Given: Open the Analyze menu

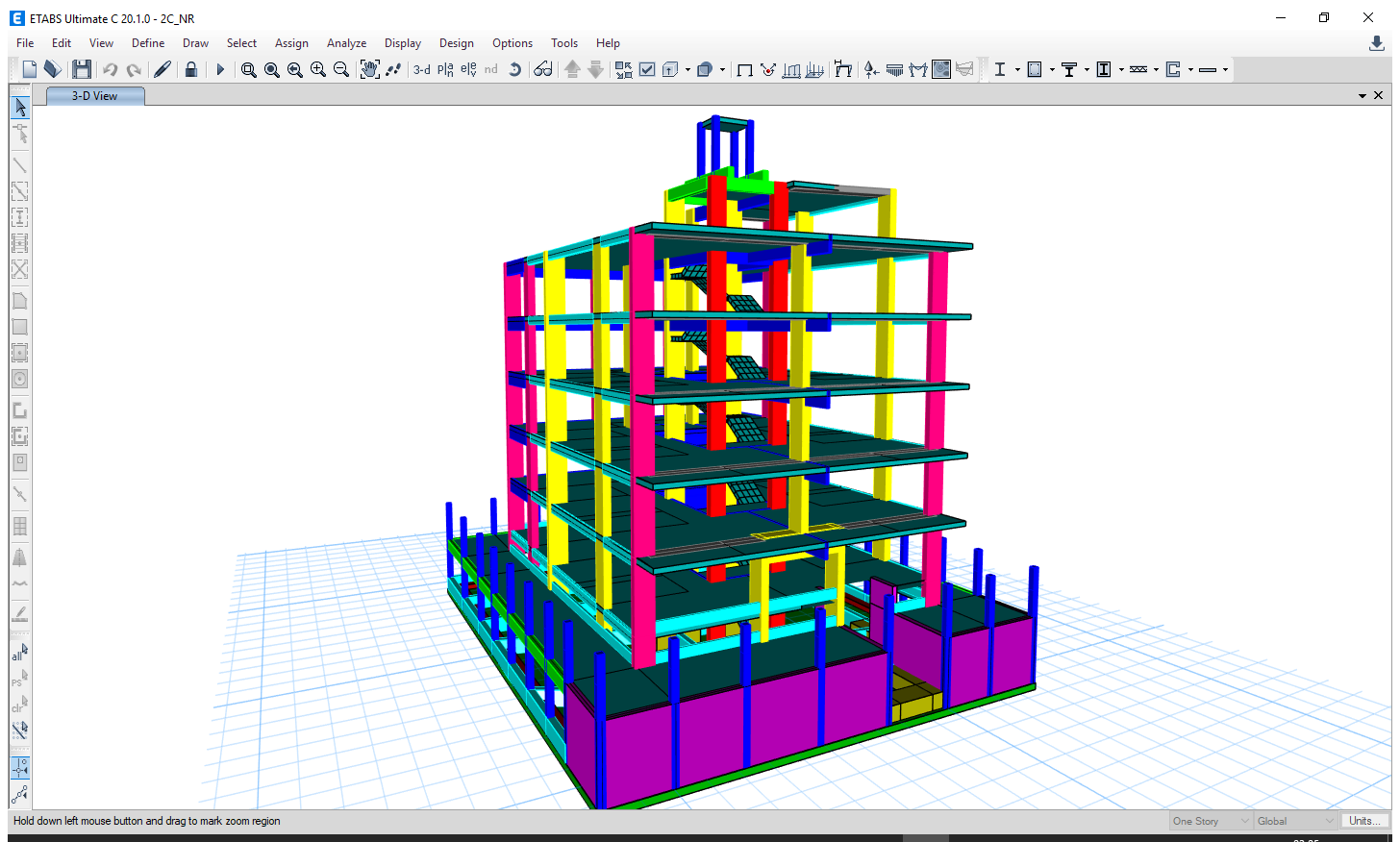Looking at the screenshot, I should 346,43.
